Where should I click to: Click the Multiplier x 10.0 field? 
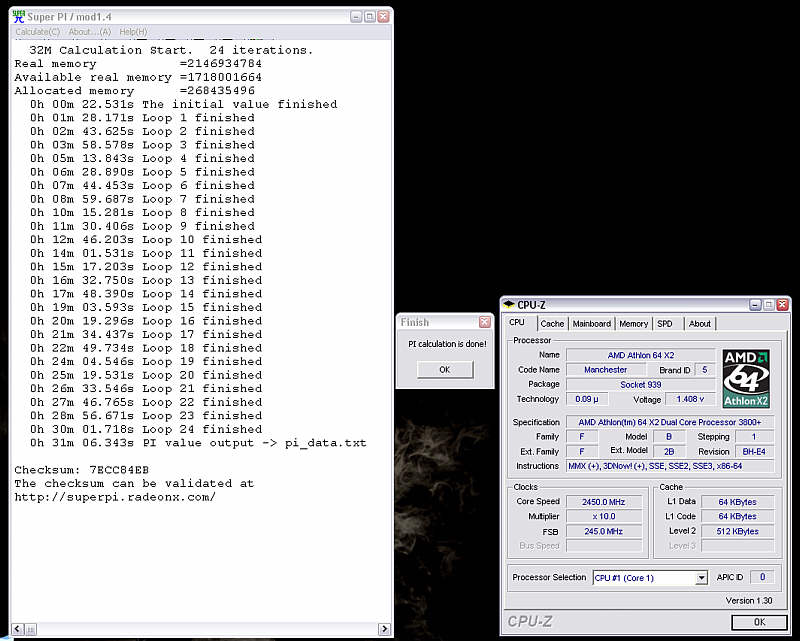click(604, 516)
